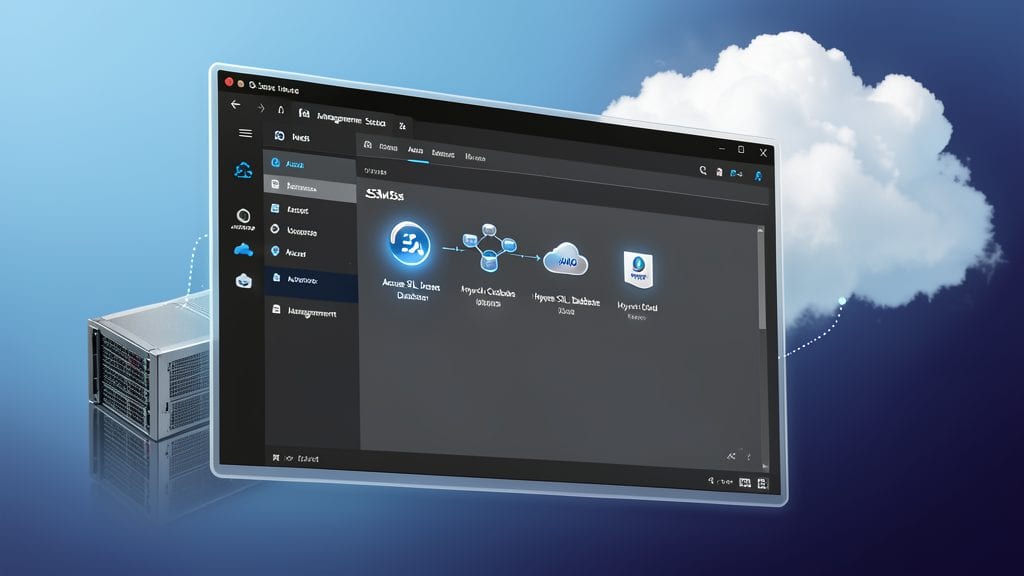Viewport: 1024px width, 576px height.
Task: Click the middle grid icon in bottom bar
Action: [x=744, y=483]
